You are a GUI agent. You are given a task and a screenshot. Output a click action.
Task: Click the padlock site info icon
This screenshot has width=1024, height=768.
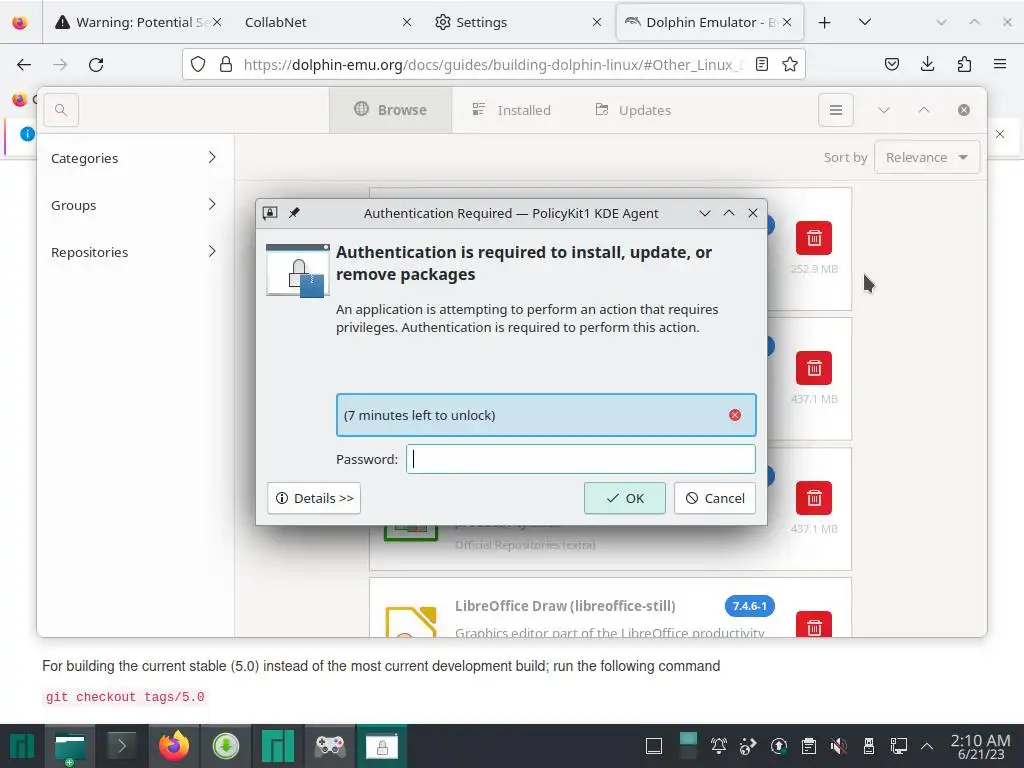coord(226,64)
